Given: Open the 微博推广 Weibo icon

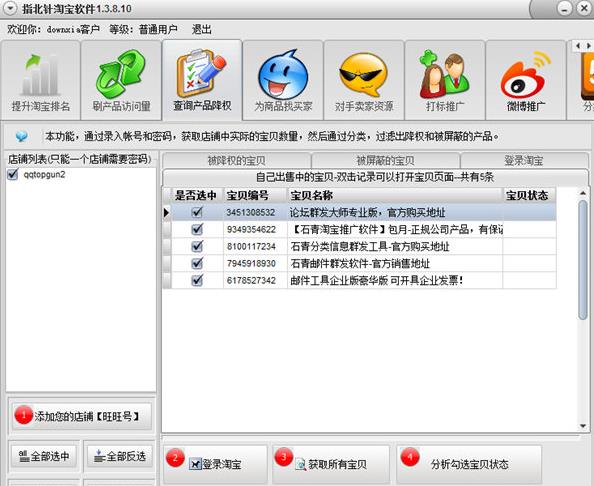Looking at the screenshot, I should pos(525,75).
